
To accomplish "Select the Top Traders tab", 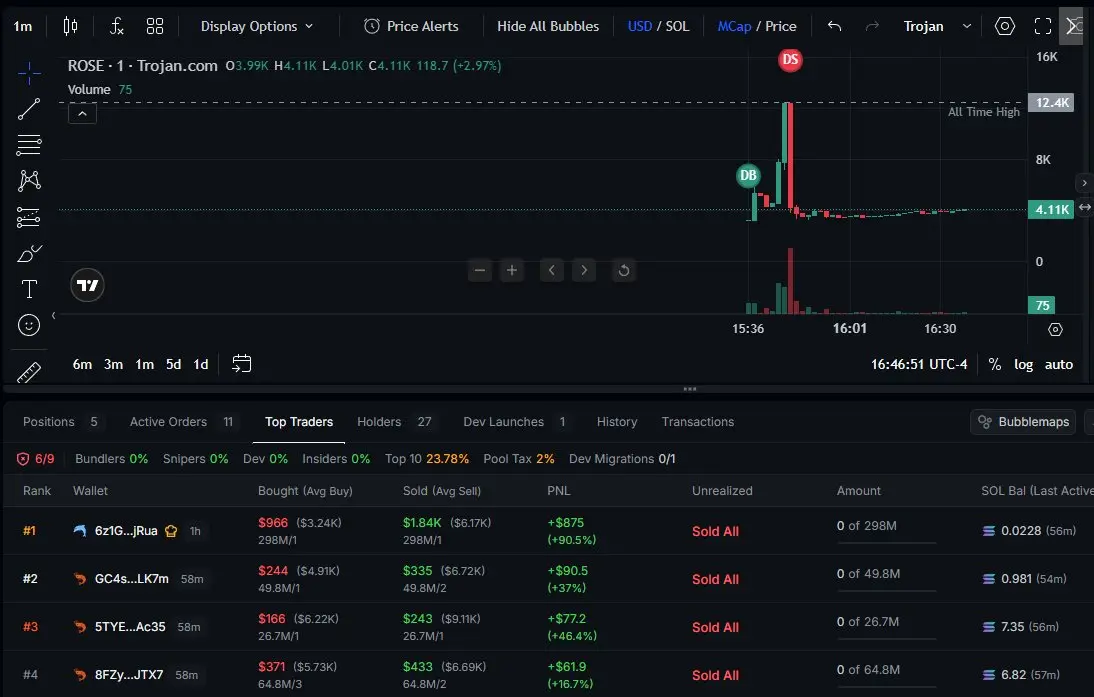I will 299,421.
